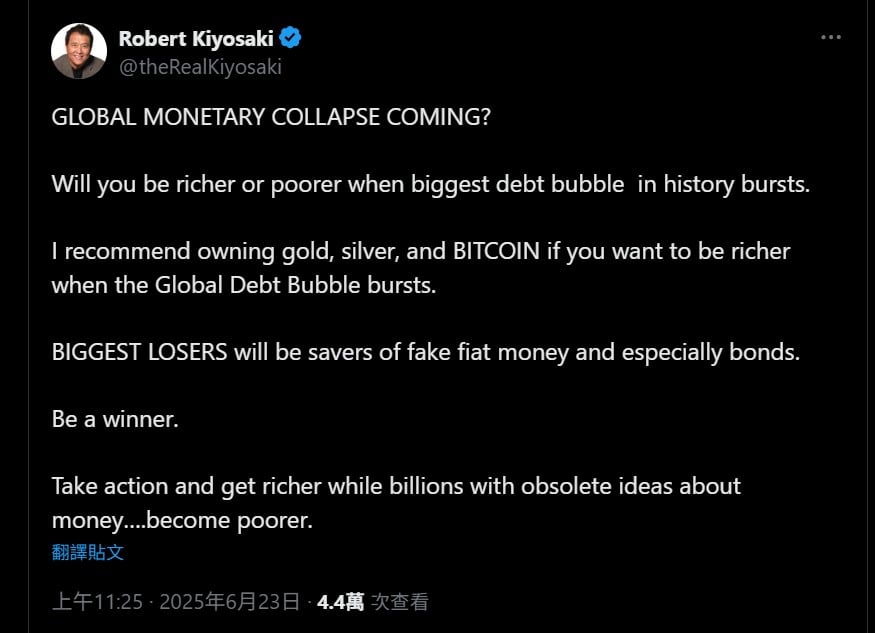Click the Robert Kiyosaki display name
The image size is (875, 633).
195,39
